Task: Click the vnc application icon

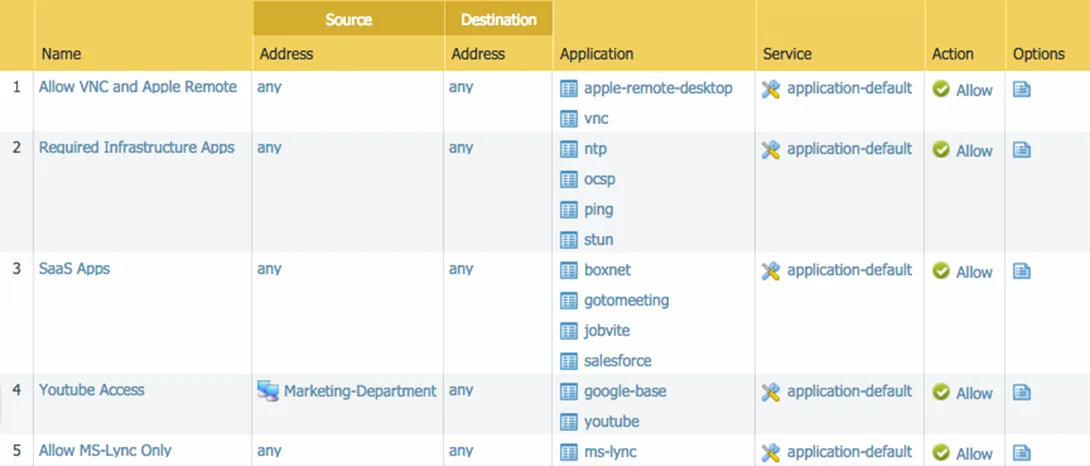Action: (x=569, y=119)
